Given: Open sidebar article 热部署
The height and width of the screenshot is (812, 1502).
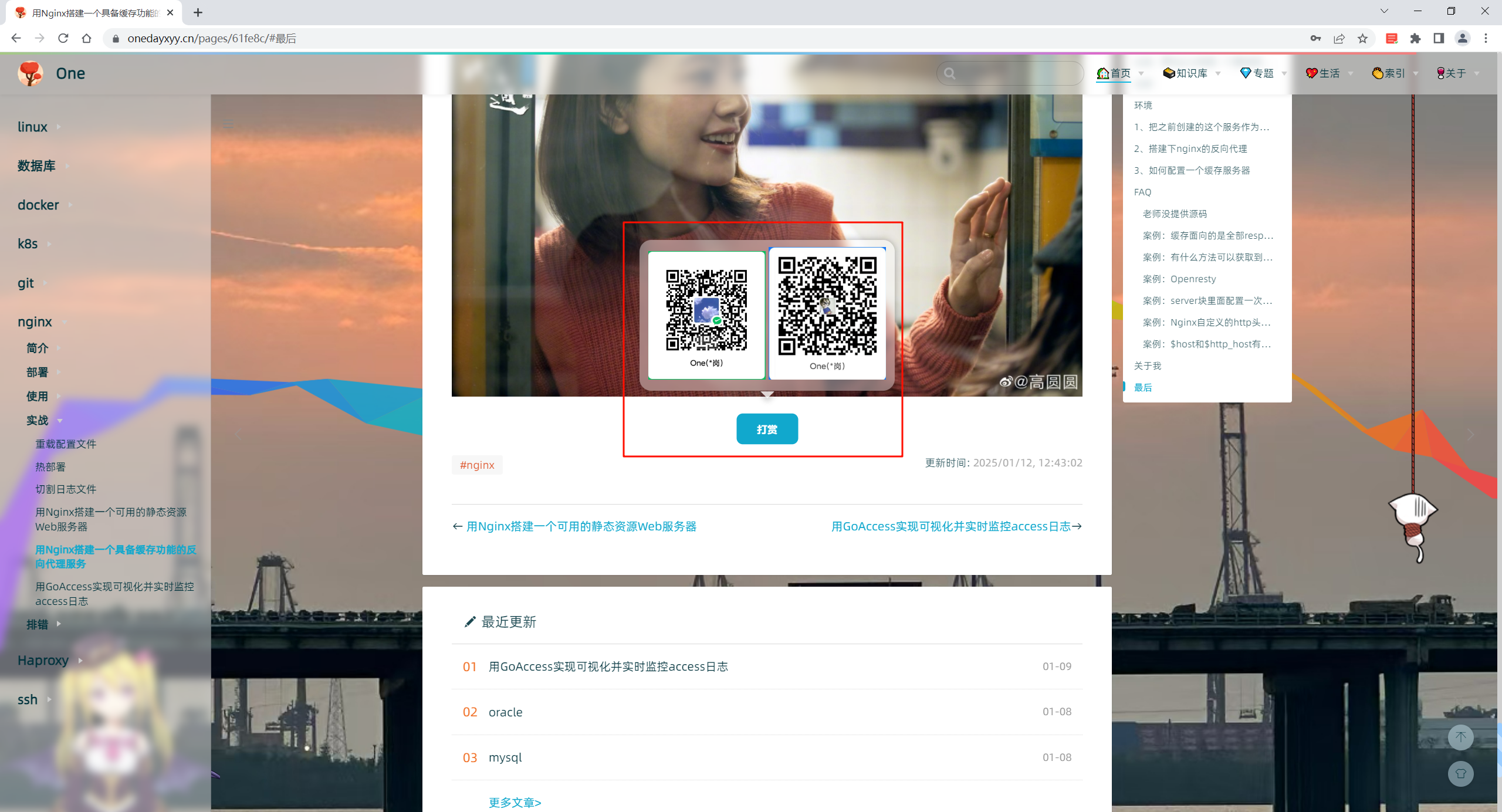Looking at the screenshot, I should coord(50,467).
